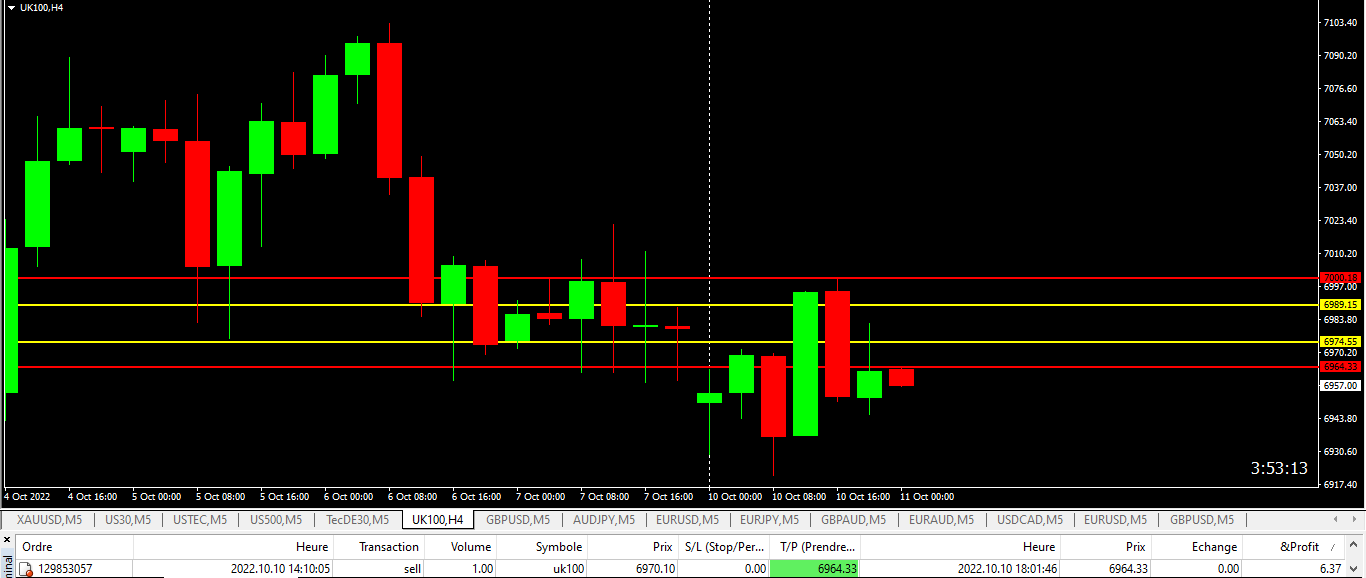Click the white 6957.00 current price label
This screenshot has height=578, width=1366.
pos(1341,385)
